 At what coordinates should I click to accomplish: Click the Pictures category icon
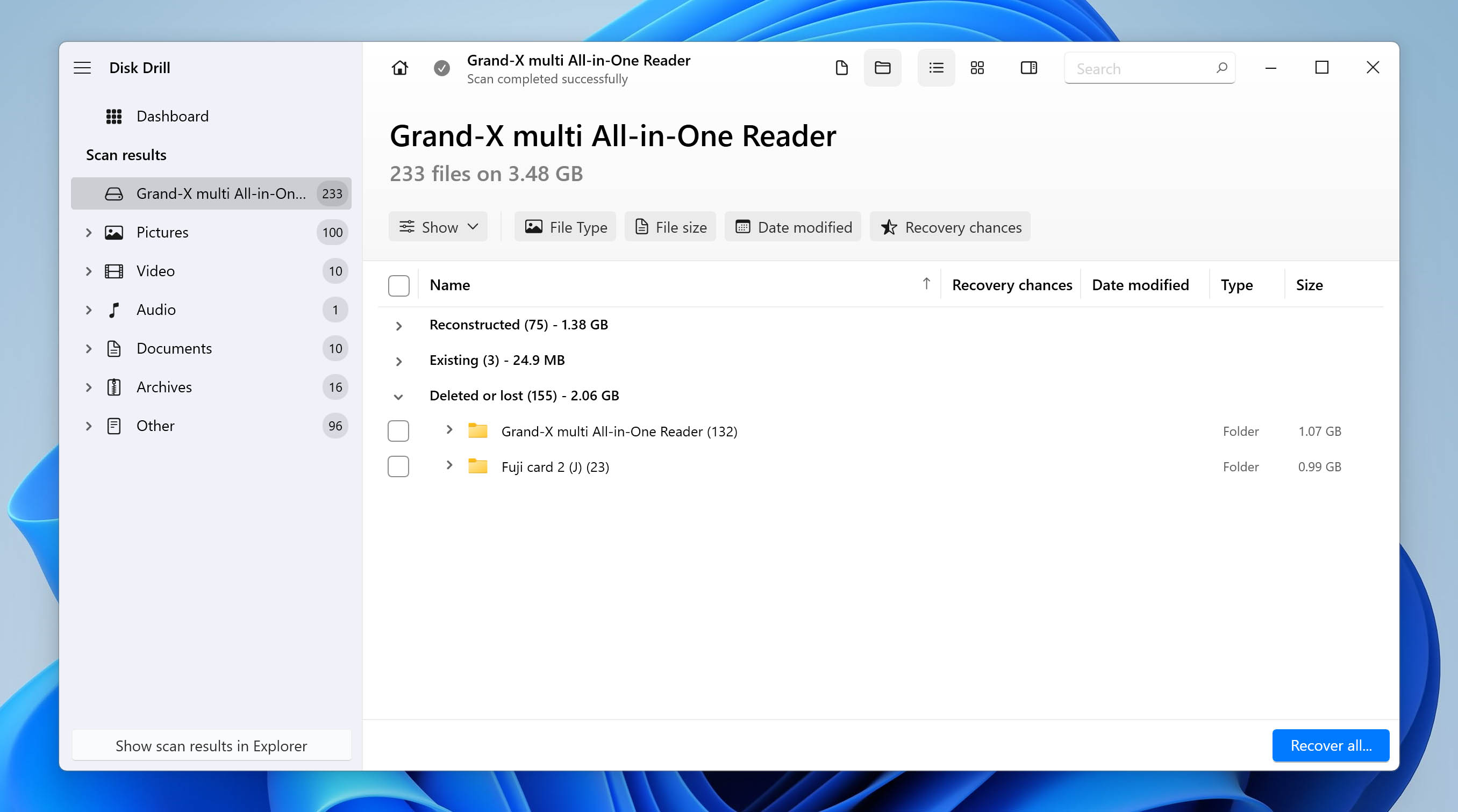point(114,233)
